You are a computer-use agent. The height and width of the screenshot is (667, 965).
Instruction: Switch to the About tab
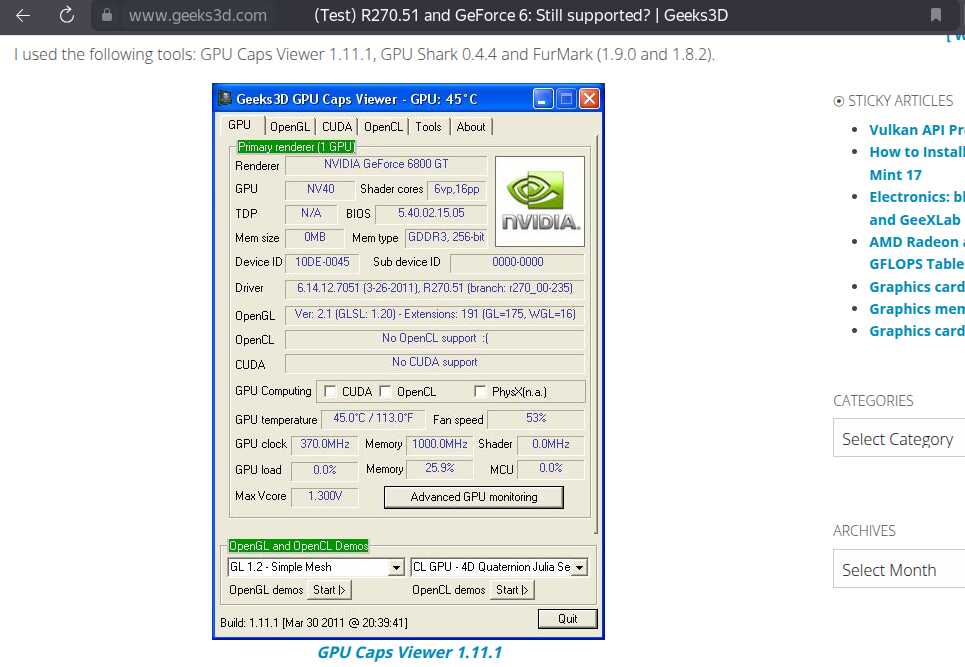coord(471,127)
